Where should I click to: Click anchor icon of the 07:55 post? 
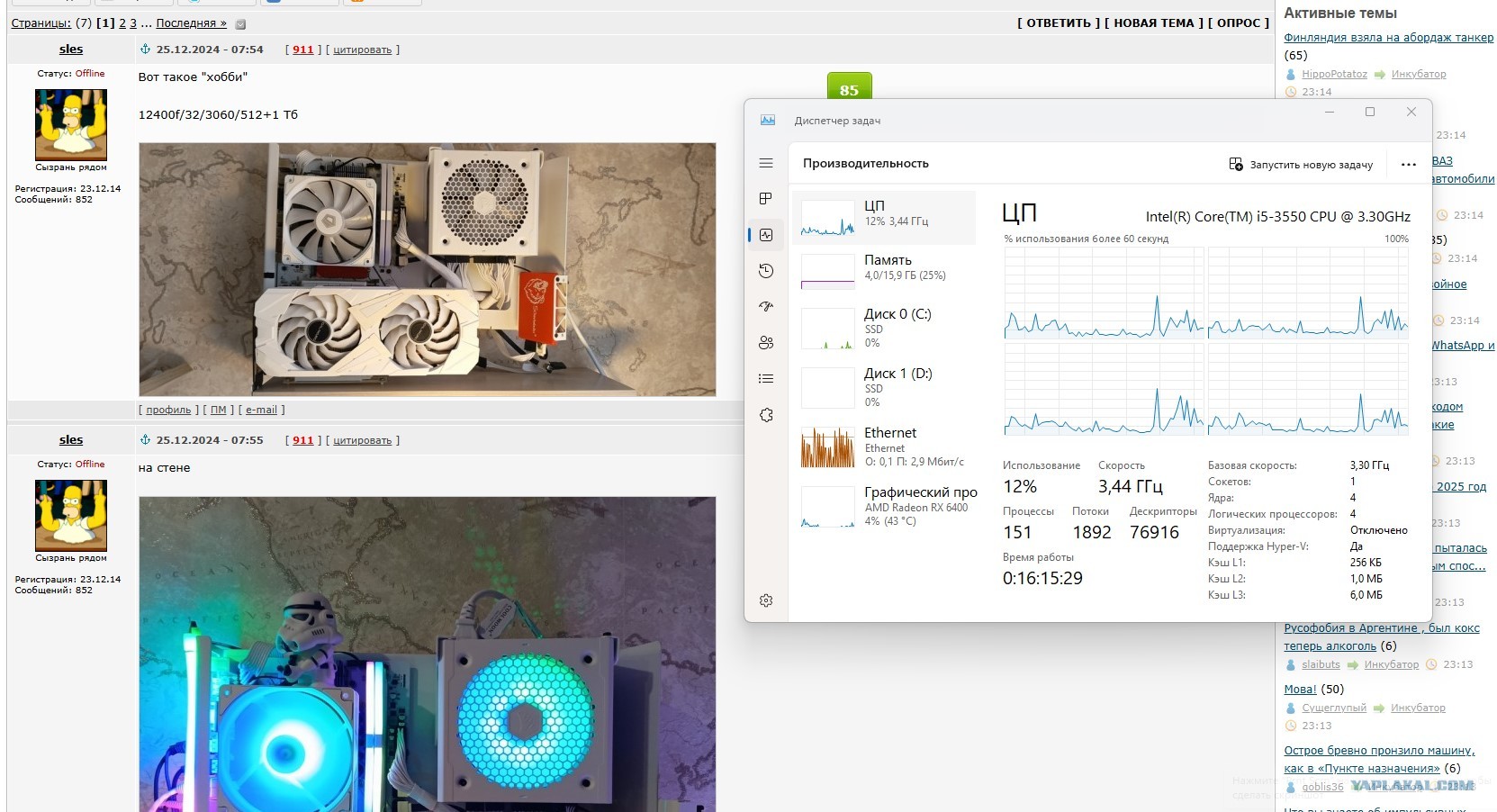pos(145,440)
